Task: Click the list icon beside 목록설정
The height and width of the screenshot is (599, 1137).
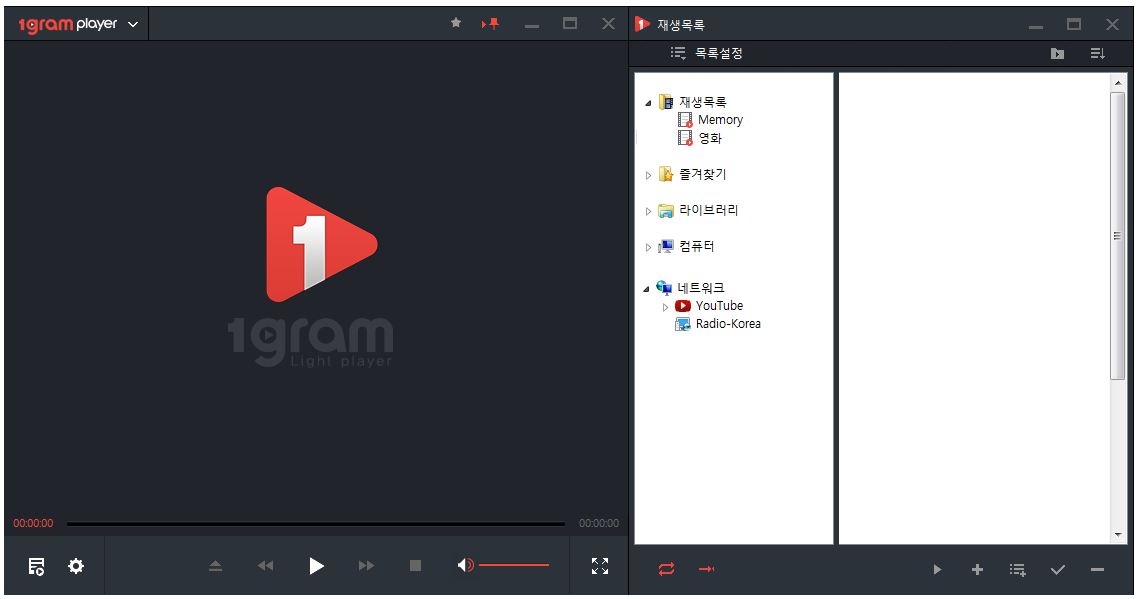Action: point(678,53)
